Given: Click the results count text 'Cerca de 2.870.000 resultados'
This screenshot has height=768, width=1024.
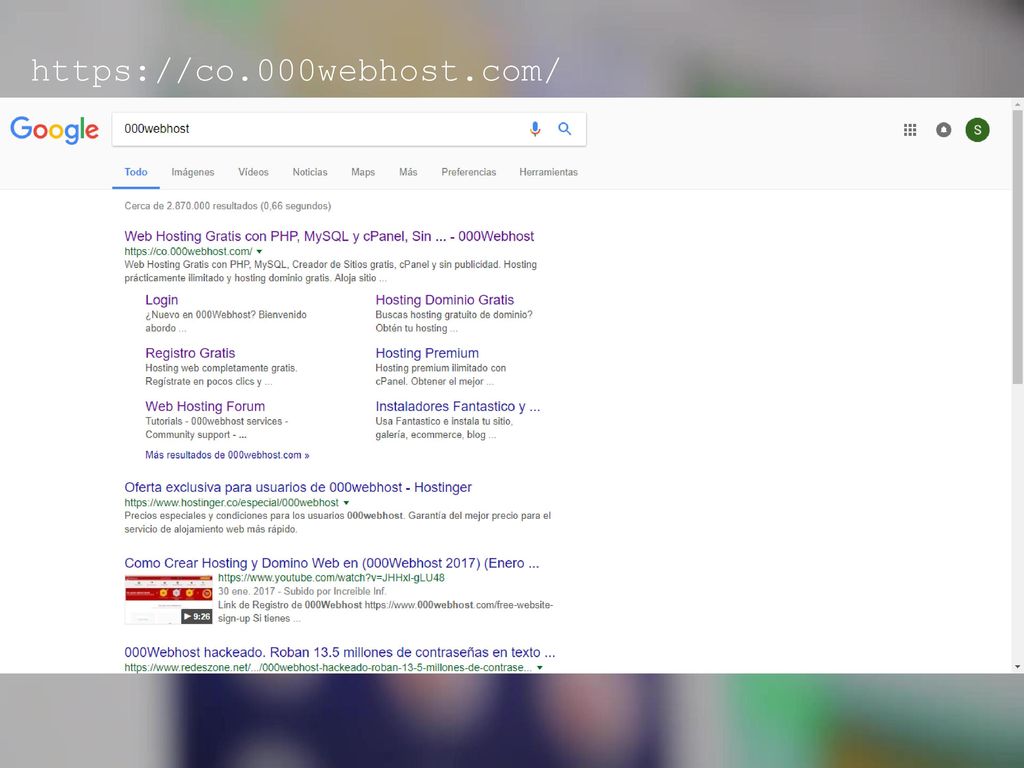Looking at the screenshot, I should point(191,206).
